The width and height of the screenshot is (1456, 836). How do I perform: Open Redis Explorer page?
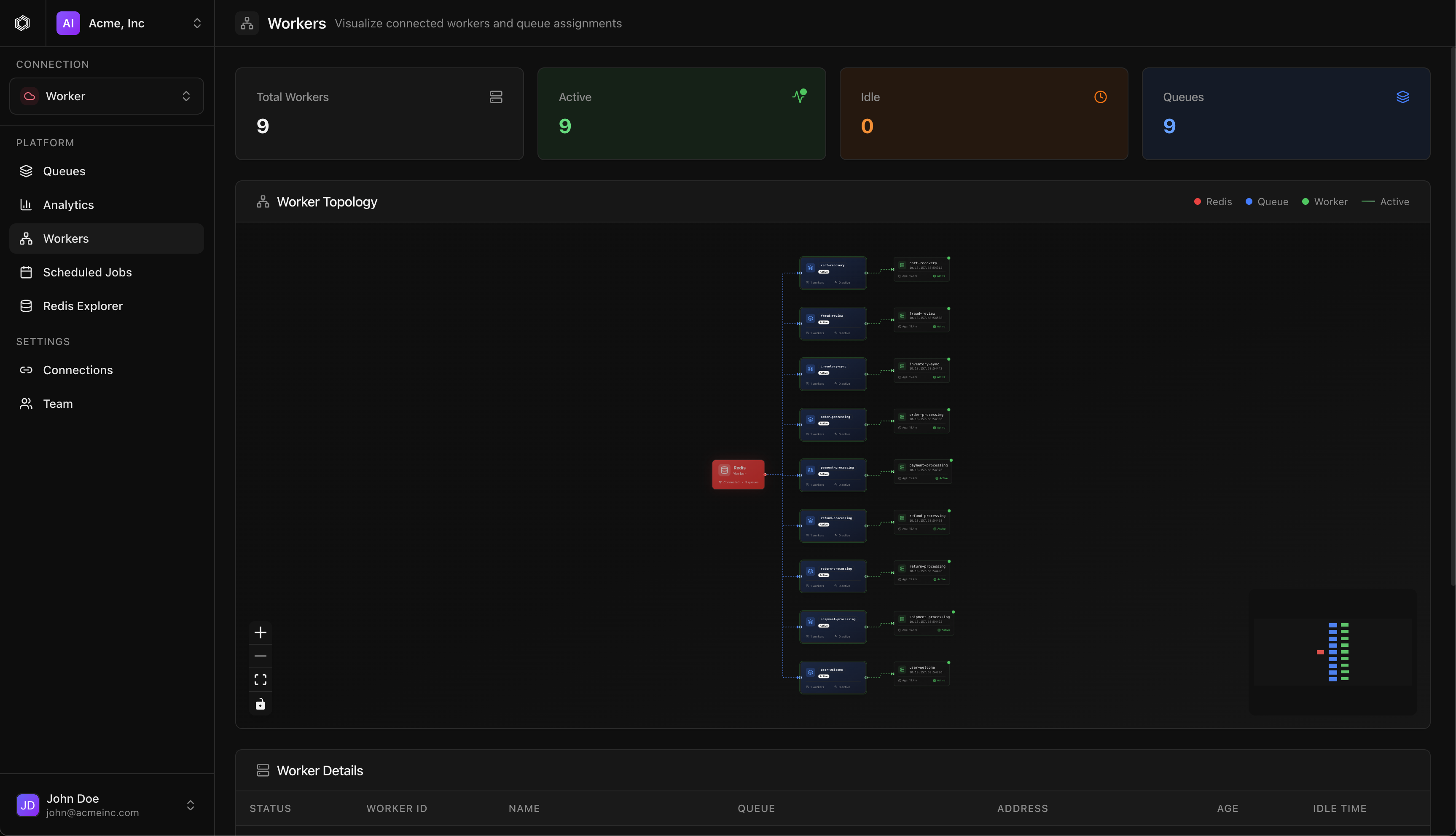[x=83, y=306]
